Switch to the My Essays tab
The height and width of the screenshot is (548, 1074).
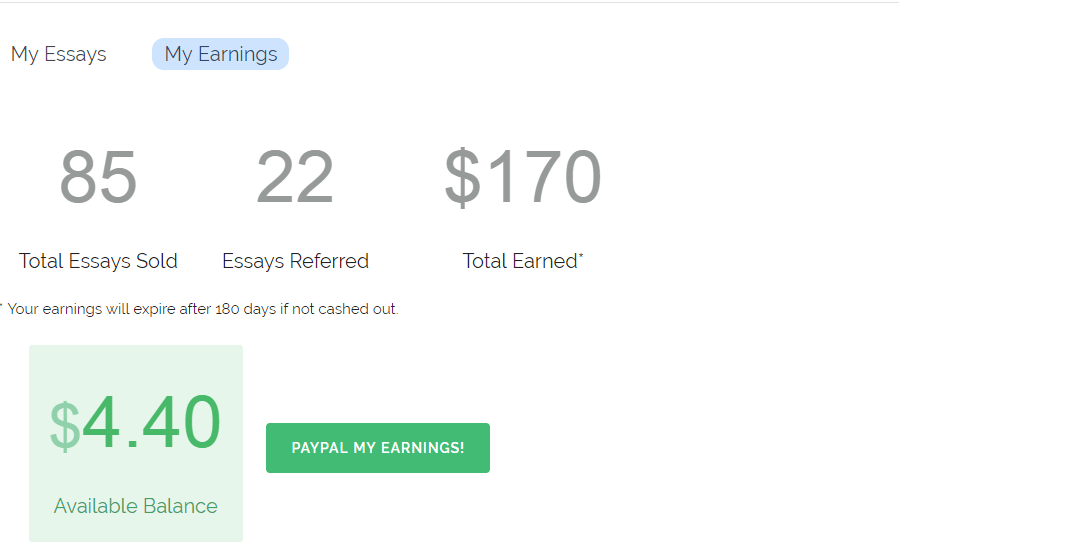pos(58,54)
